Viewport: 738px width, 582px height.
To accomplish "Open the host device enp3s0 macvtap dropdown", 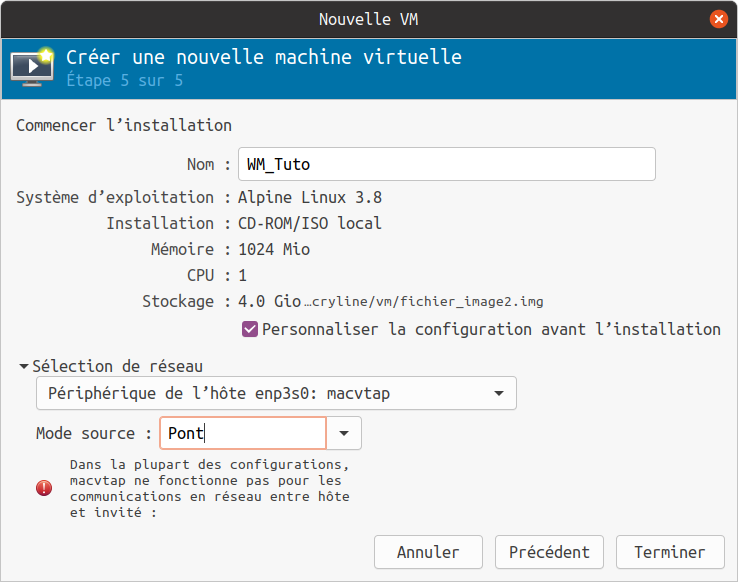I will pyautogui.click(x=276, y=394).
